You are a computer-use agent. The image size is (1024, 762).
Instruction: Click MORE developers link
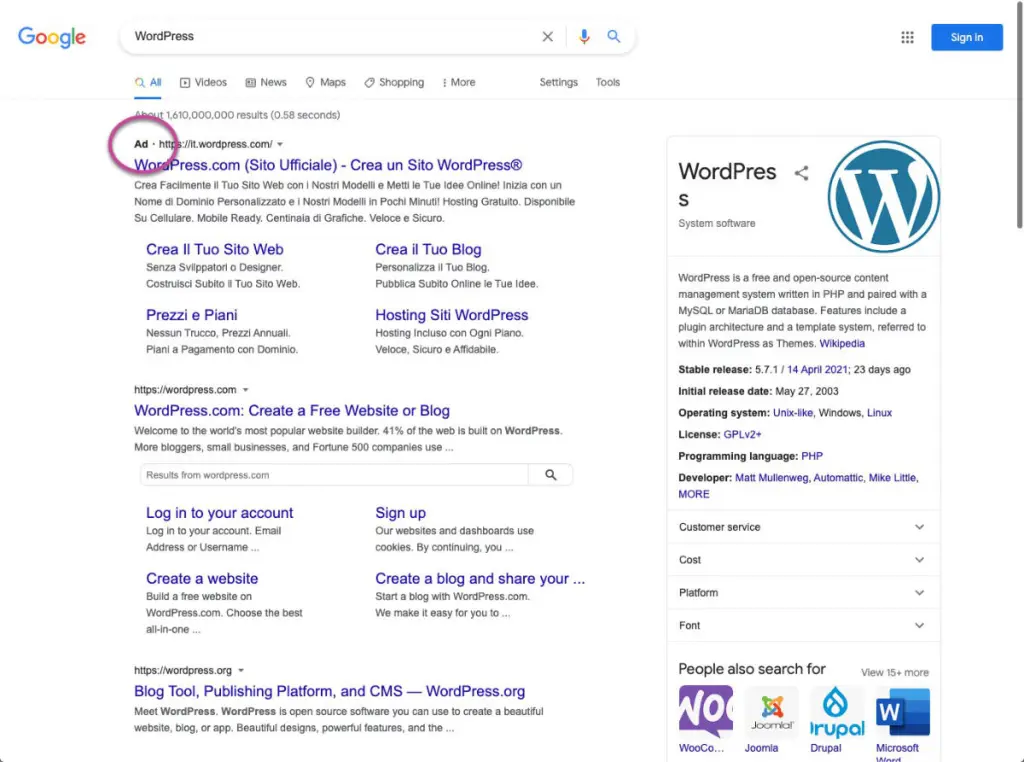coord(694,494)
